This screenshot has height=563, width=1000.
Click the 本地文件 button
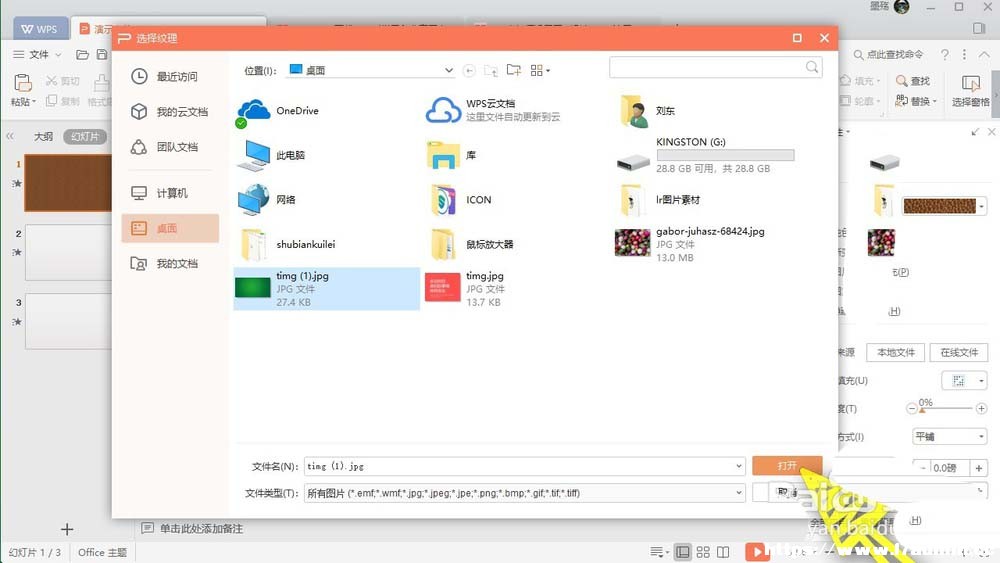click(x=895, y=353)
